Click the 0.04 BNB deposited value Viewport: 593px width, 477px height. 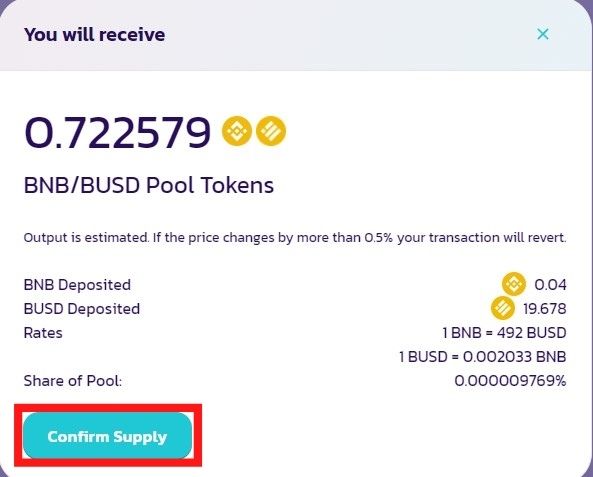550,285
